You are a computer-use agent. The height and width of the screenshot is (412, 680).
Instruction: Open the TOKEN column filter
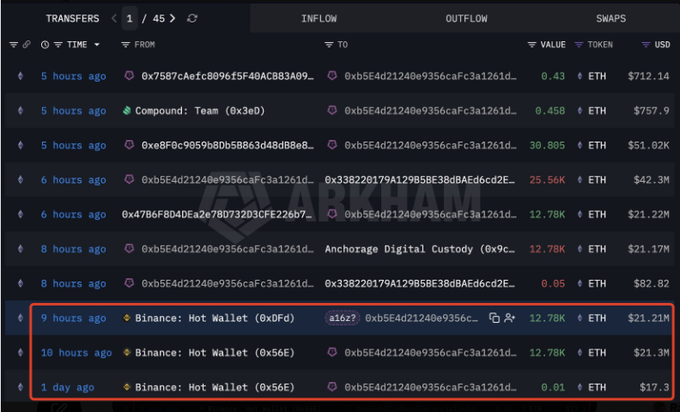coord(579,45)
